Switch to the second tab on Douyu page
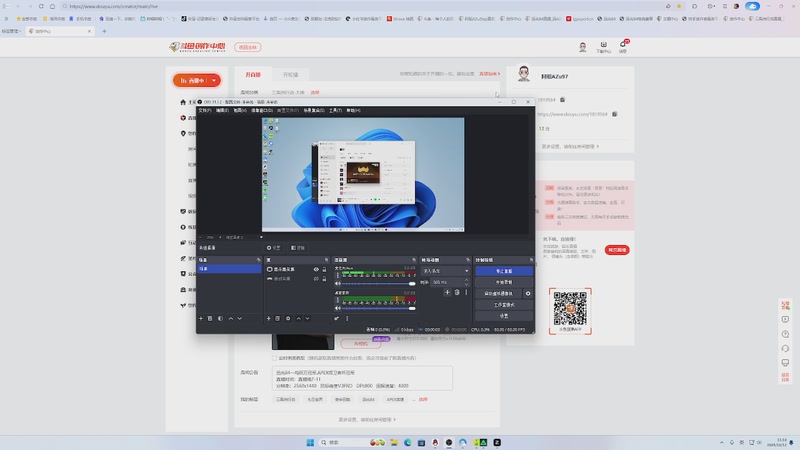Screen dimensions: 800x450 point(290,74)
